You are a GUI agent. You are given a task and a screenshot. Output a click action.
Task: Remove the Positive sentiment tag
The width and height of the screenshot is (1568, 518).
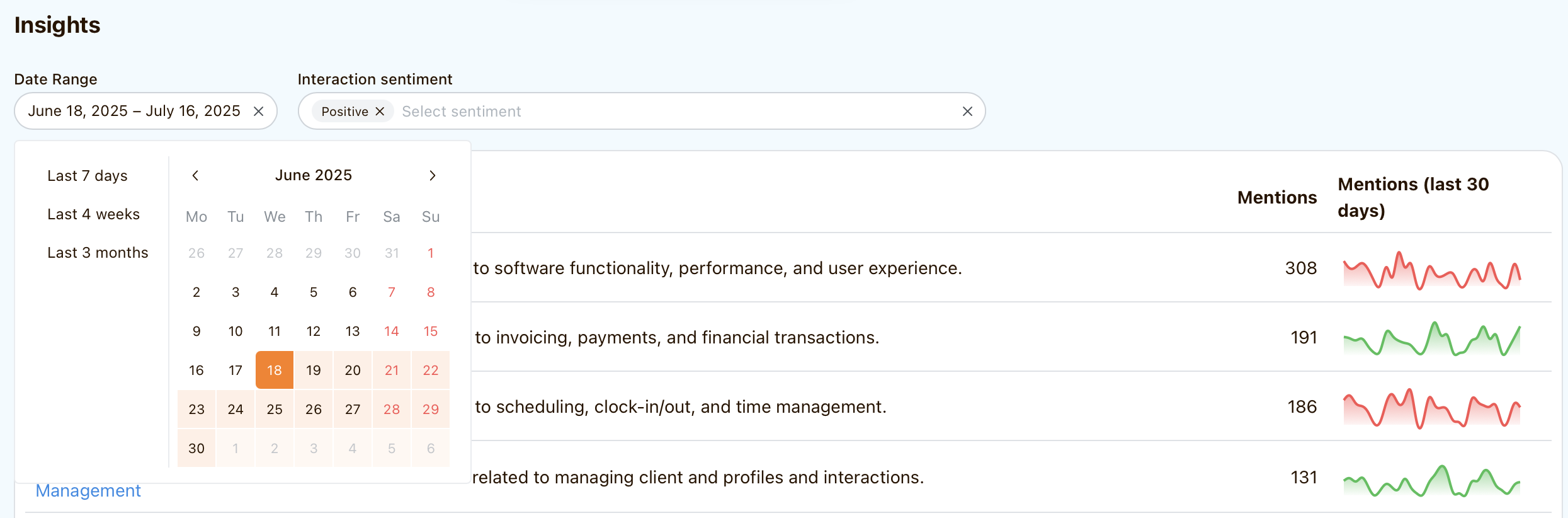[x=380, y=112]
